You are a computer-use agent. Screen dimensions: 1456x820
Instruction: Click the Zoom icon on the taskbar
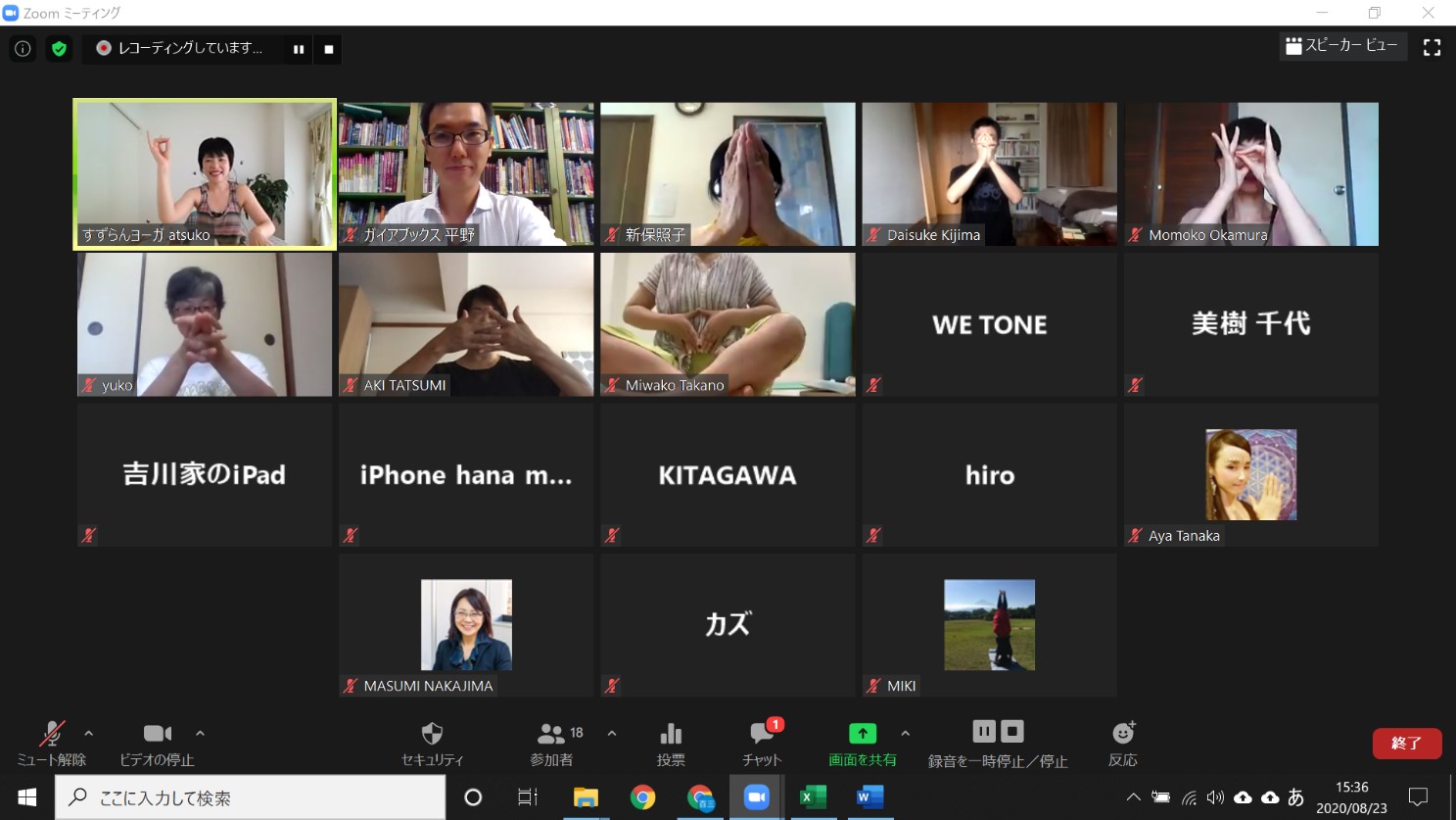click(x=757, y=797)
